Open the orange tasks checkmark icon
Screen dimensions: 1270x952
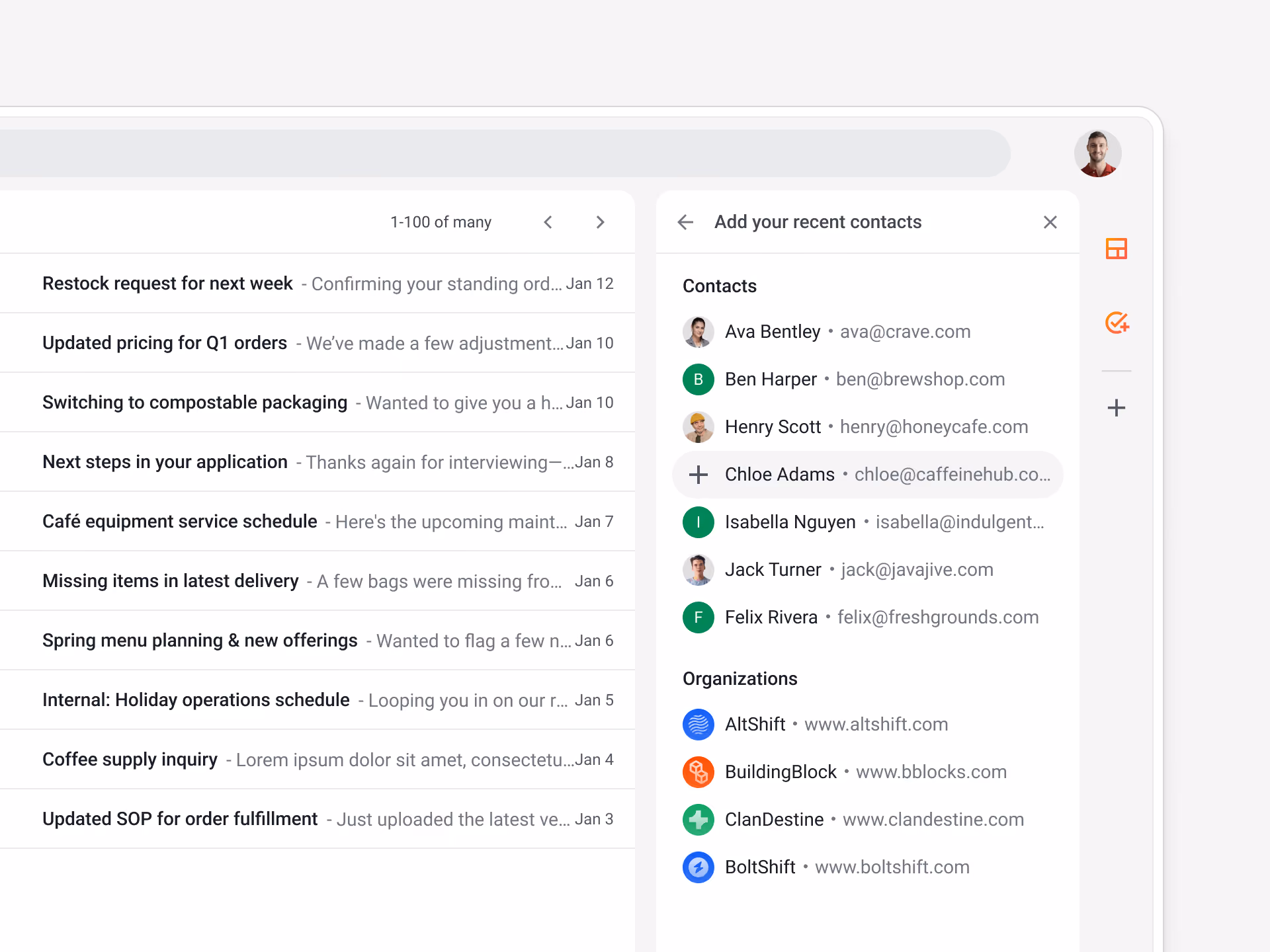click(1117, 323)
